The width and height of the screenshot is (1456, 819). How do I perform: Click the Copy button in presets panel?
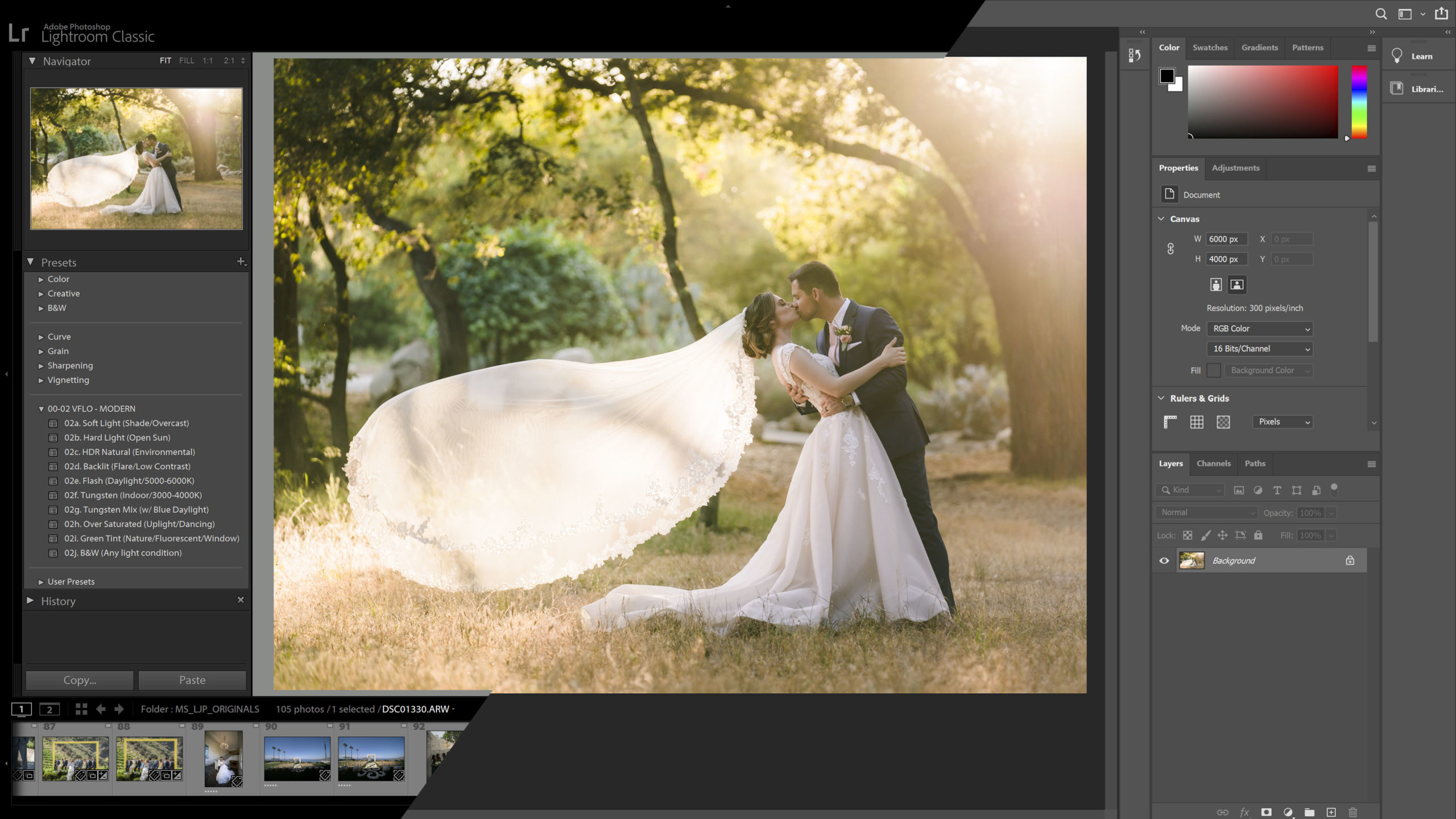[79, 680]
